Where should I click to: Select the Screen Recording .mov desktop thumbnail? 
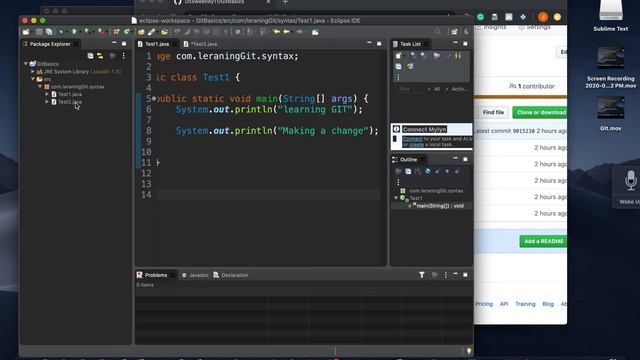(611, 58)
